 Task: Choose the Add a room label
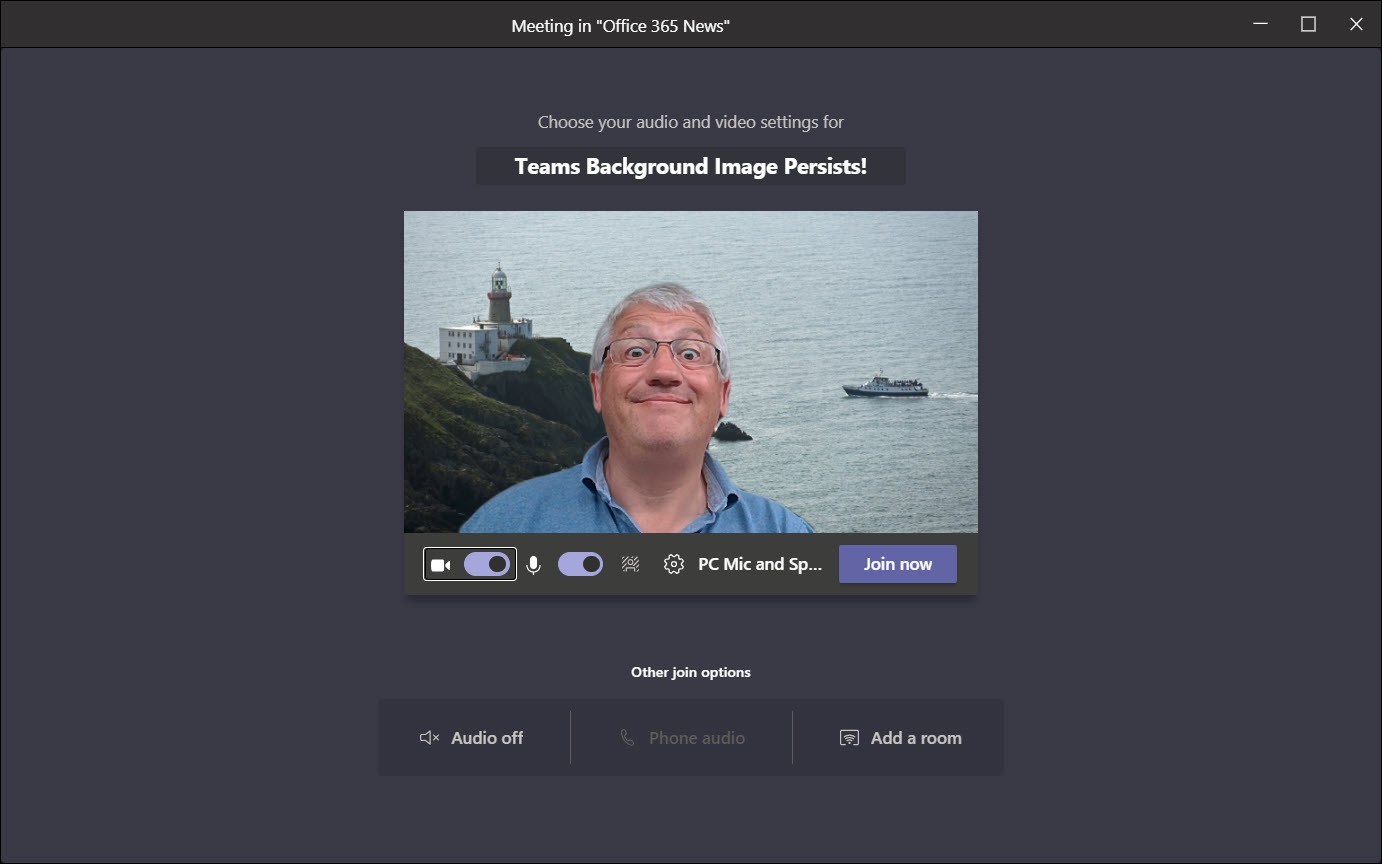pos(916,738)
